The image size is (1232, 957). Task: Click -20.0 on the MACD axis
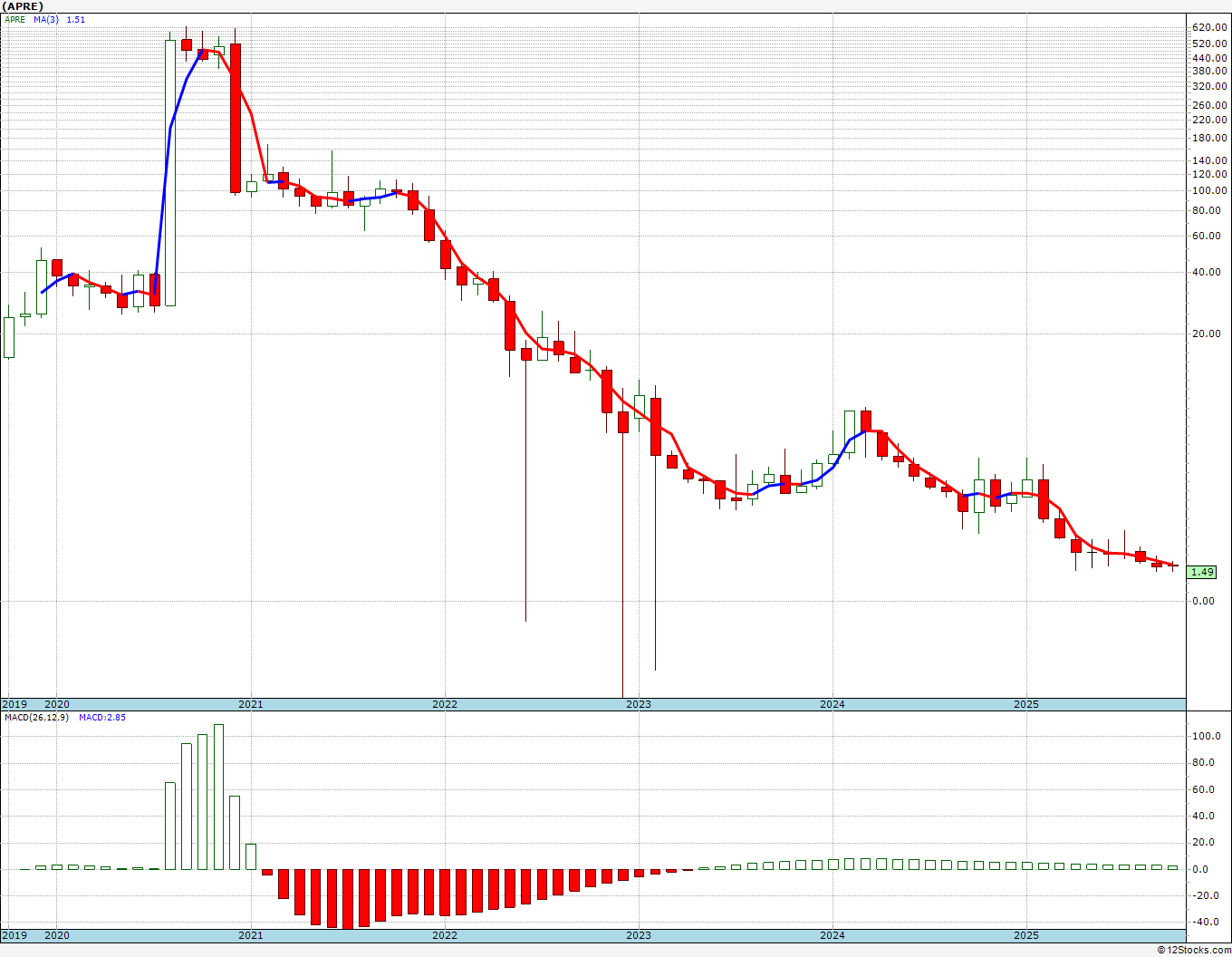[x=1205, y=895]
